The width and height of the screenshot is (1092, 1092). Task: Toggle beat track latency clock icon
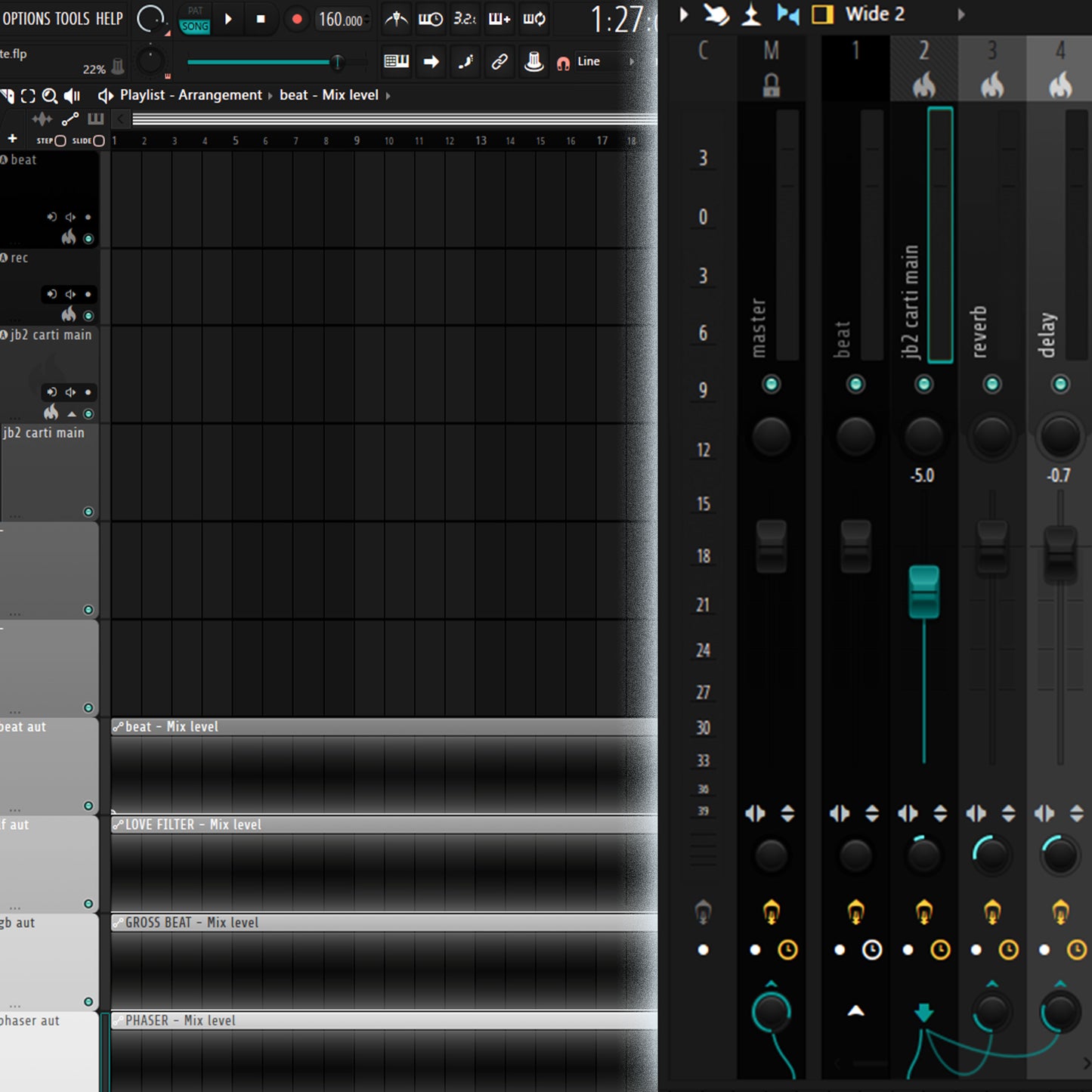click(872, 950)
